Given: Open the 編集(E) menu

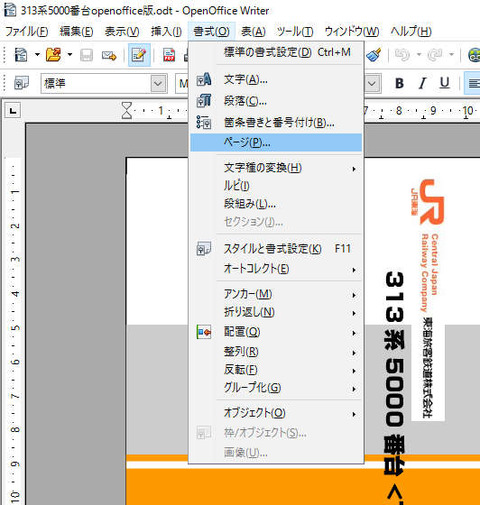Looking at the screenshot, I should (x=76, y=32).
